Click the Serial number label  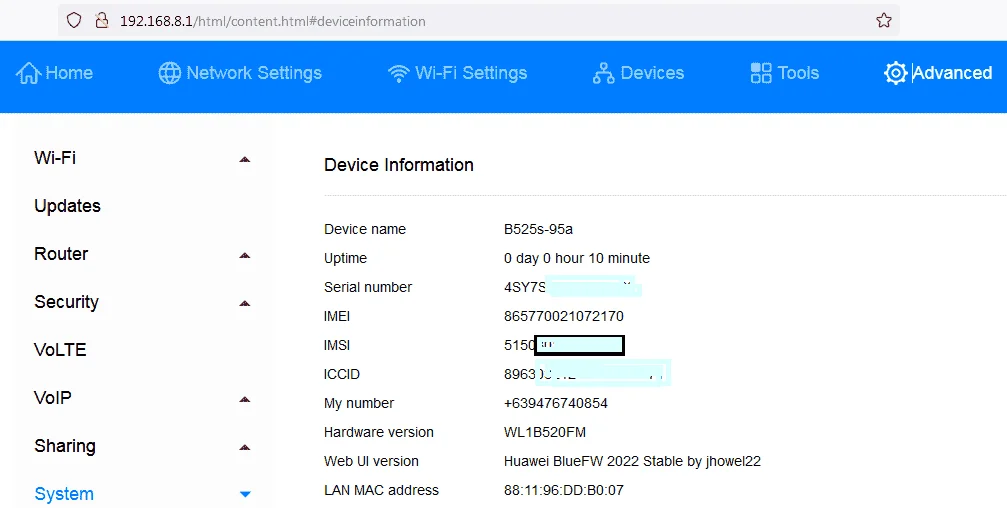368,287
